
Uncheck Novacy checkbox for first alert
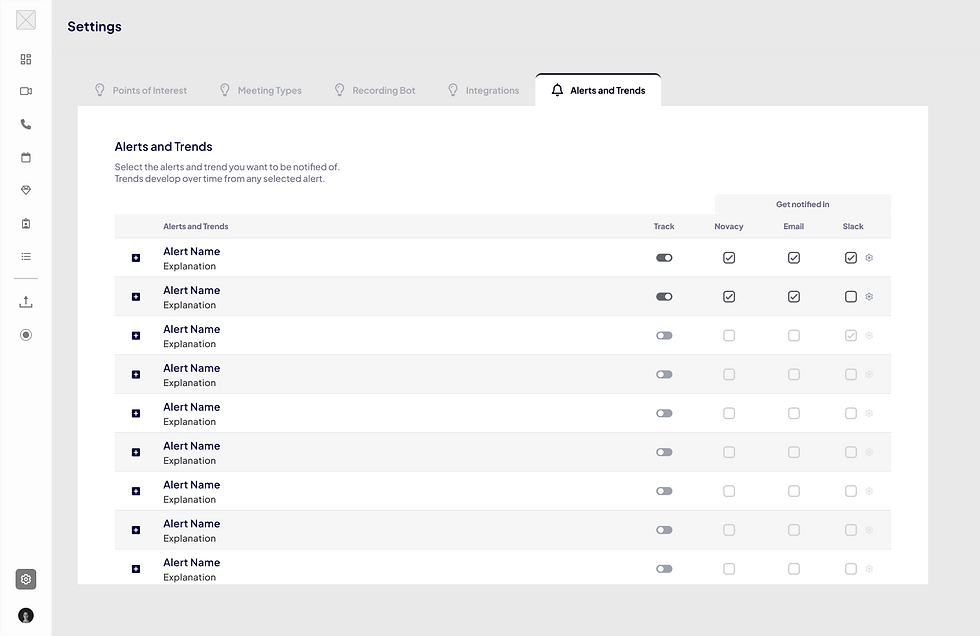(x=729, y=258)
